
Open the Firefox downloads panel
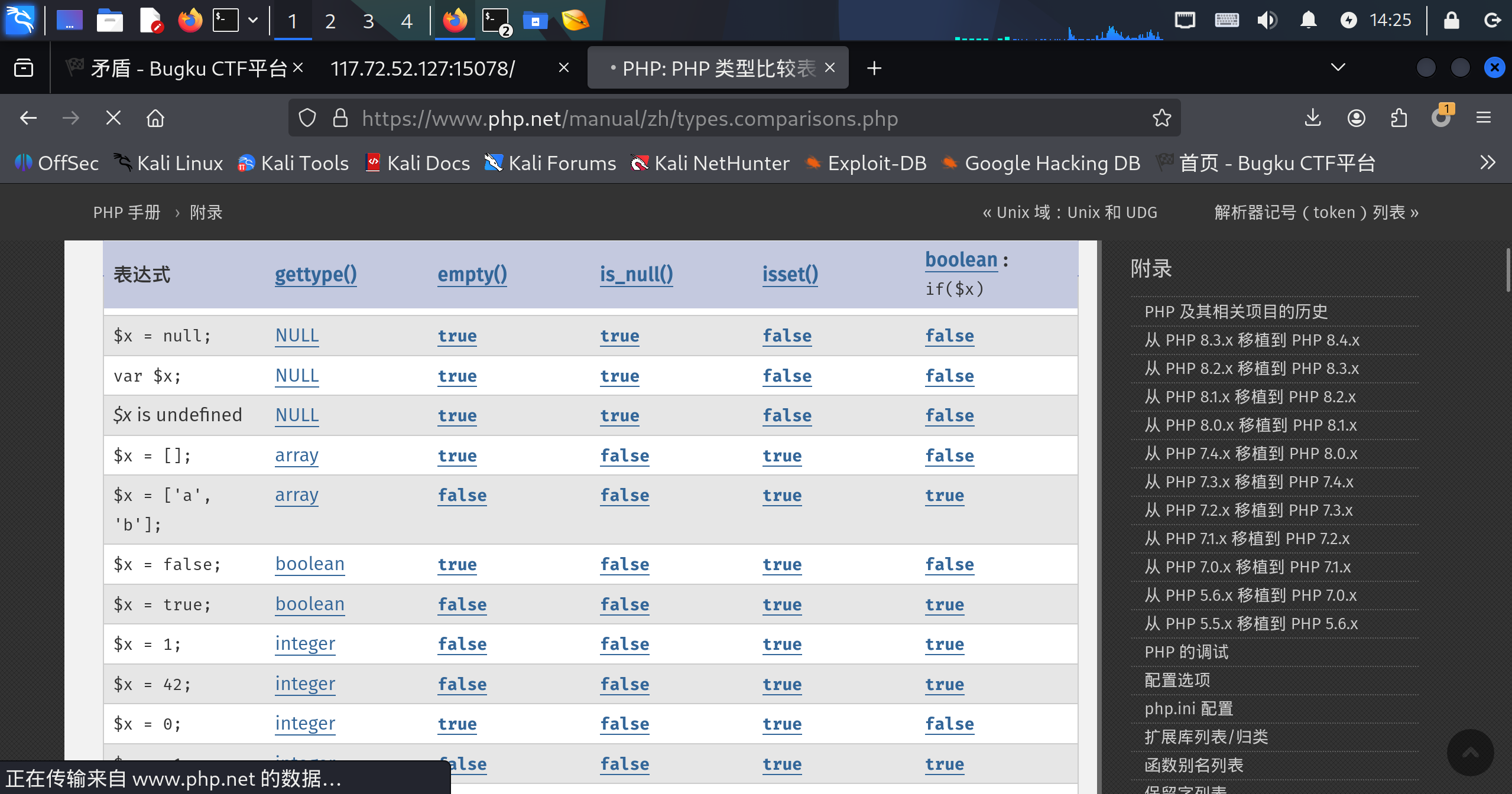click(x=1312, y=118)
